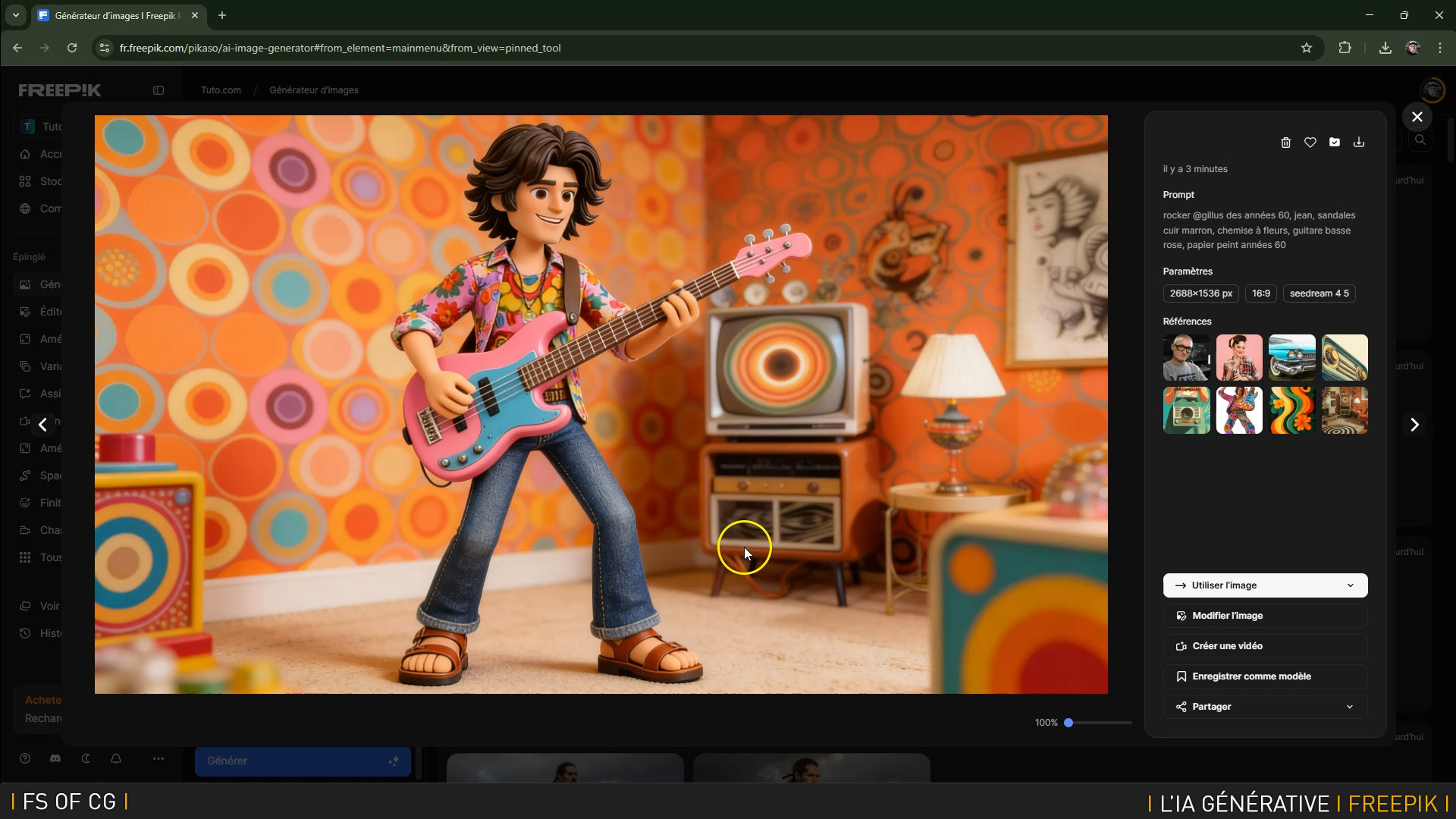Toggle dark mode moon icon
1456x819 pixels.
[x=86, y=758]
